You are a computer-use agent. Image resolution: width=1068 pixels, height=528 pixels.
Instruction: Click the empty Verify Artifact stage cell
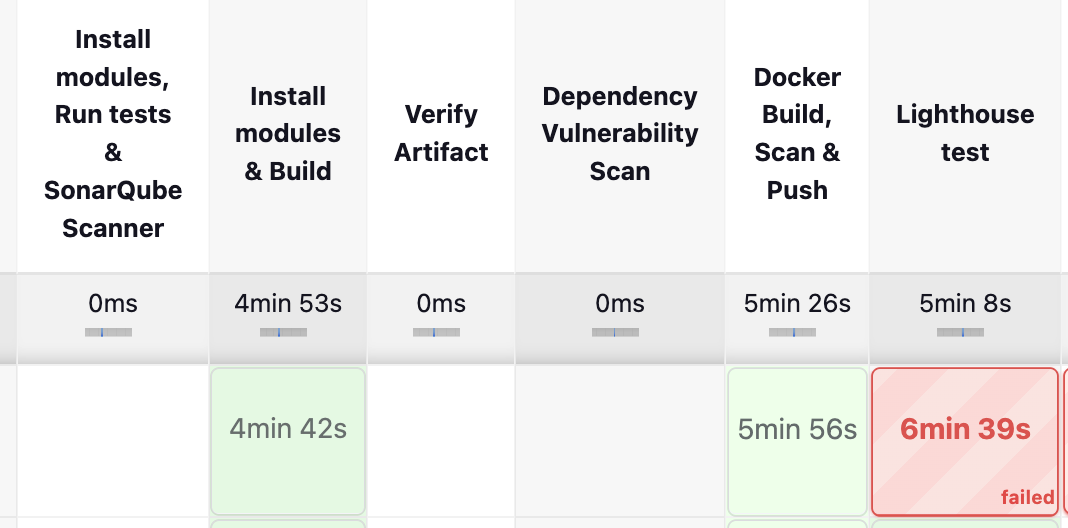click(441, 440)
